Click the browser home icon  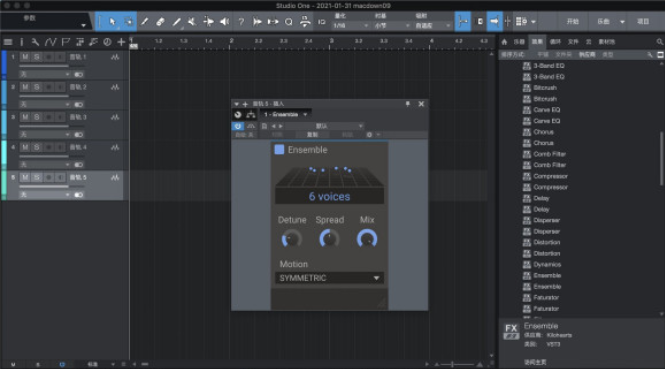pos(504,42)
